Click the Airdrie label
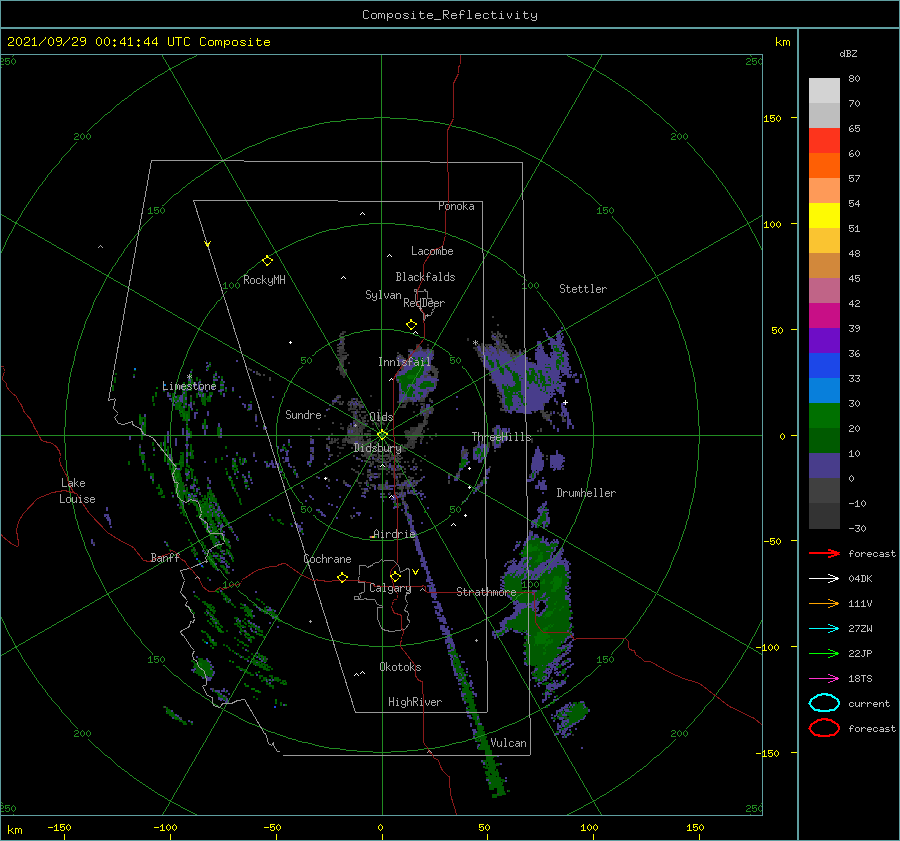 point(394,534)
